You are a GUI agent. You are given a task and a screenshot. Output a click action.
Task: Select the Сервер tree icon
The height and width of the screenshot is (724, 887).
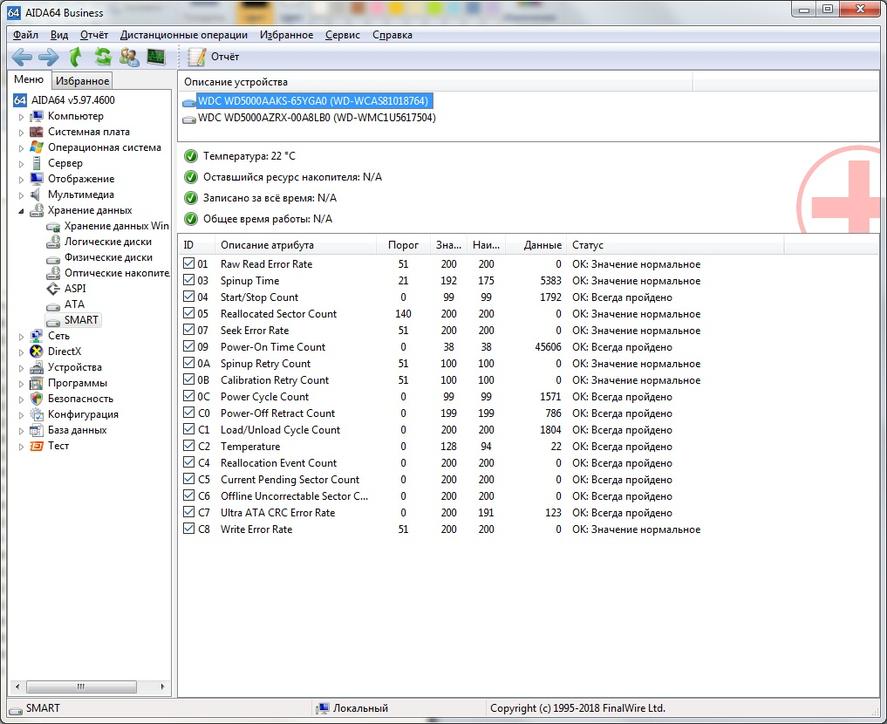coord(36,163)
